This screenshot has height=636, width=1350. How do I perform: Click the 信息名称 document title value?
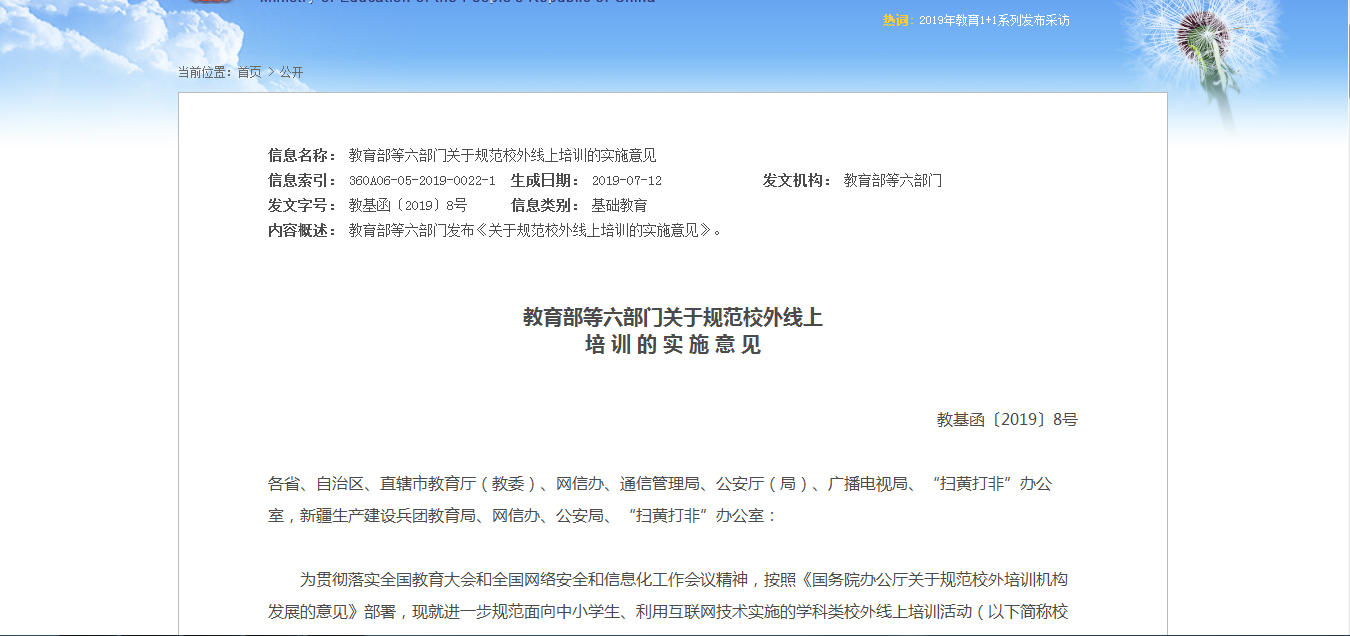coord(502,155)
